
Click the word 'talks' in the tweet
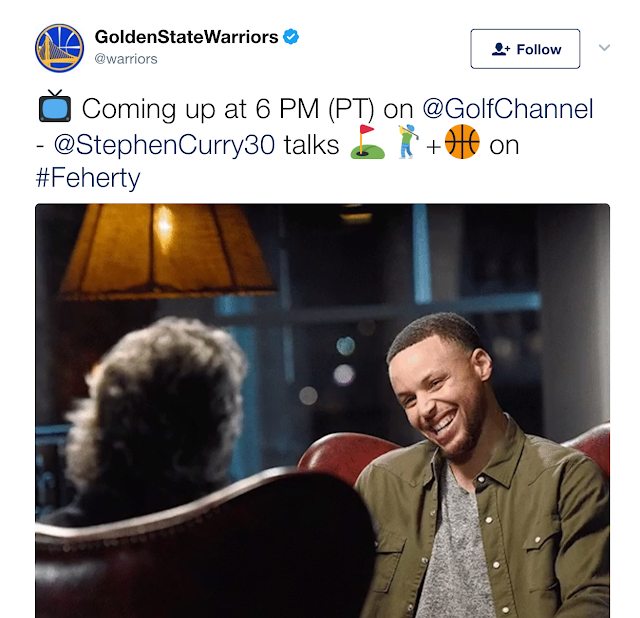click(311, 144)
